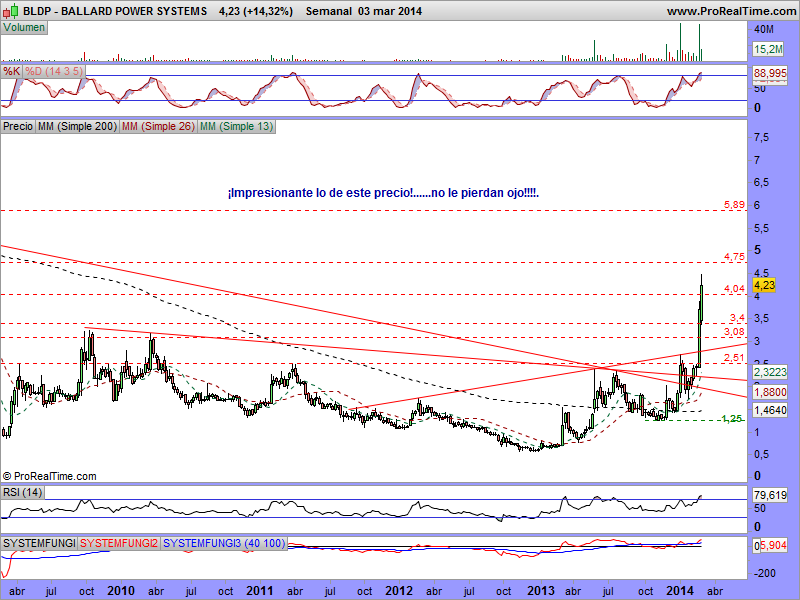Open MM (Simple 200) moving average settings

pyautogui.click(x=77, y=127)
